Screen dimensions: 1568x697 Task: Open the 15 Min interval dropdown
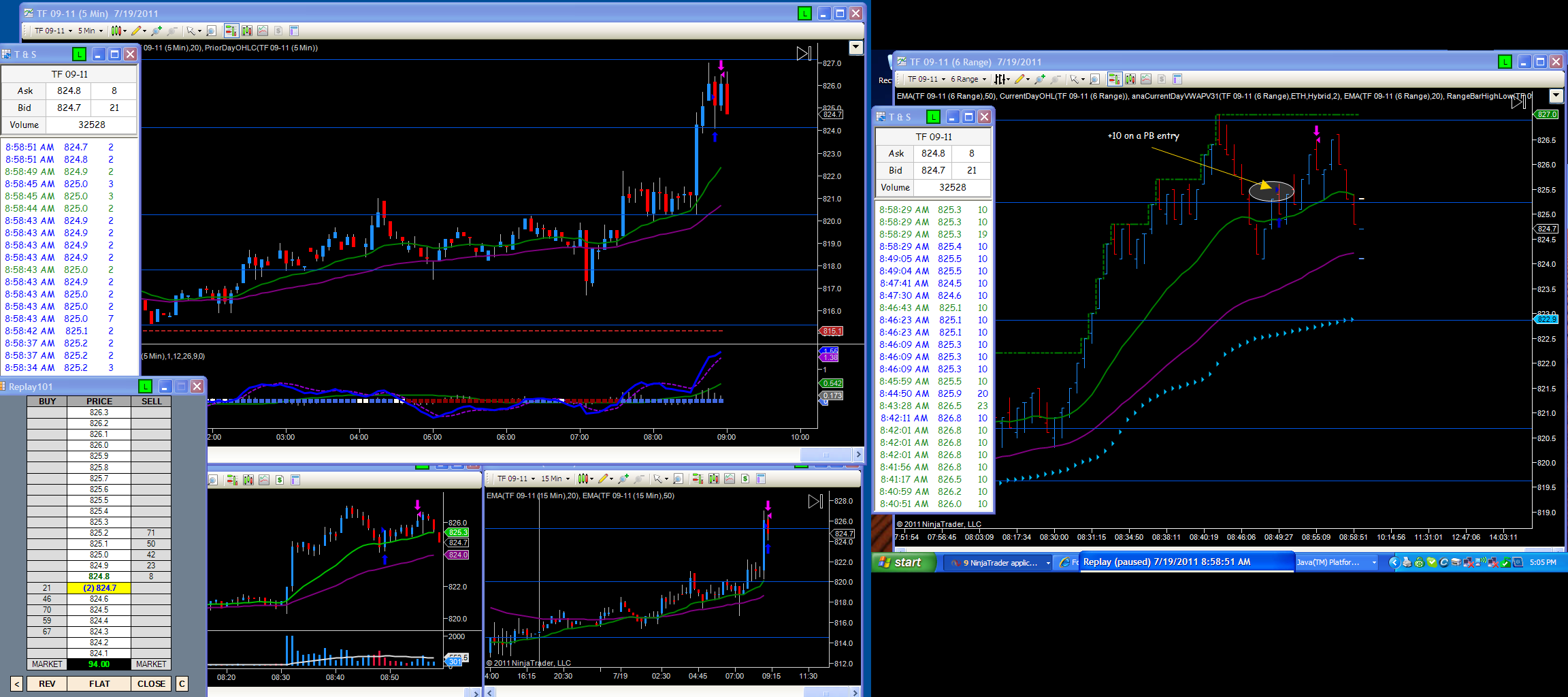pyautogui.click(x=555, y=479)
